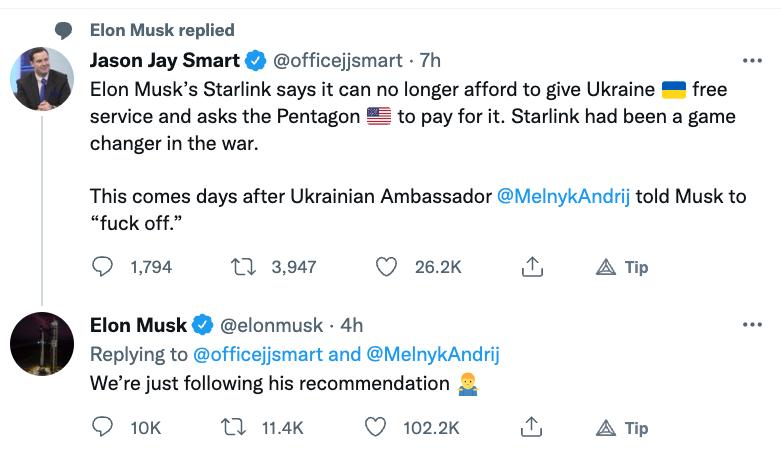The image size is (781, 454).
Task: Like Elon Musk's reply
Action: (375, 427)
